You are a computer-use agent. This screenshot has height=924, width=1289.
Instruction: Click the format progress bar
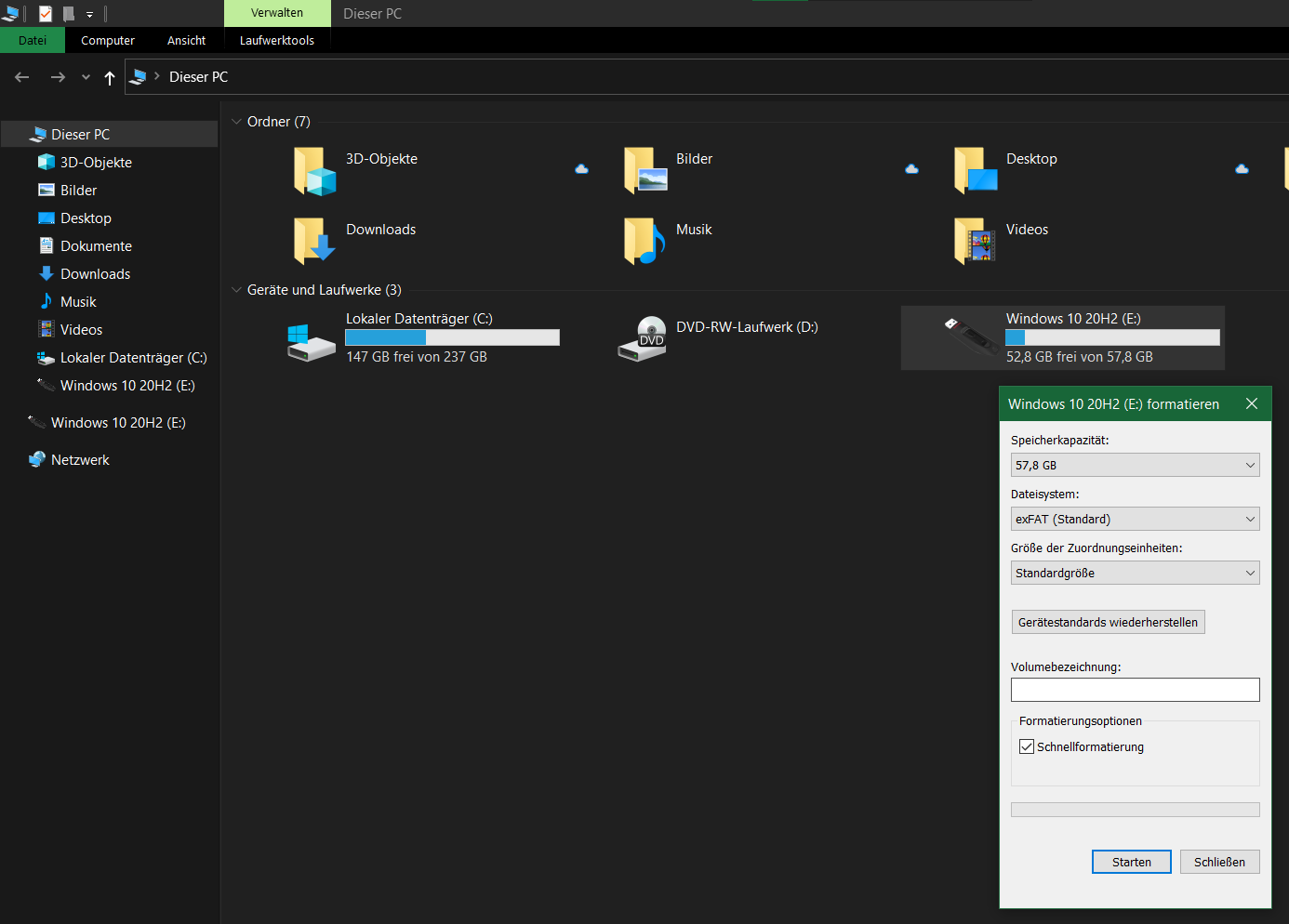(x=1135, y=810)
